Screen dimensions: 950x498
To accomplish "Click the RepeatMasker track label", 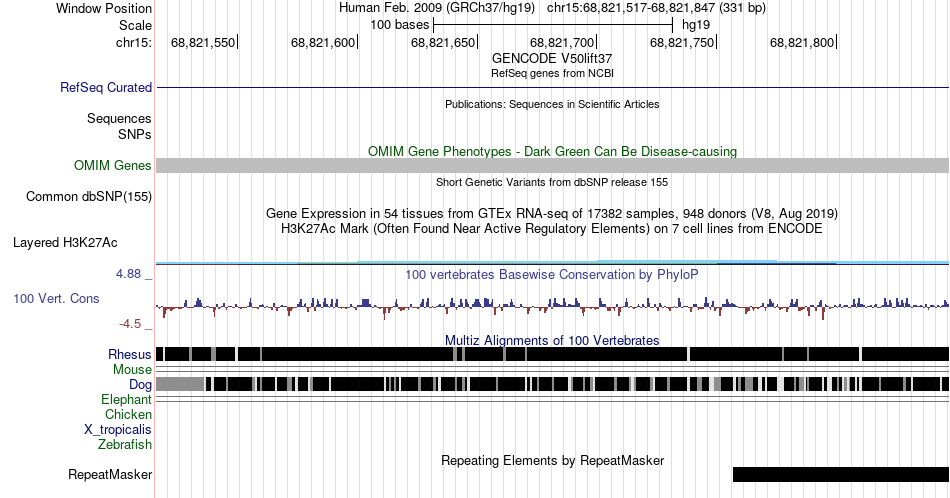I will tap(110, 474).
